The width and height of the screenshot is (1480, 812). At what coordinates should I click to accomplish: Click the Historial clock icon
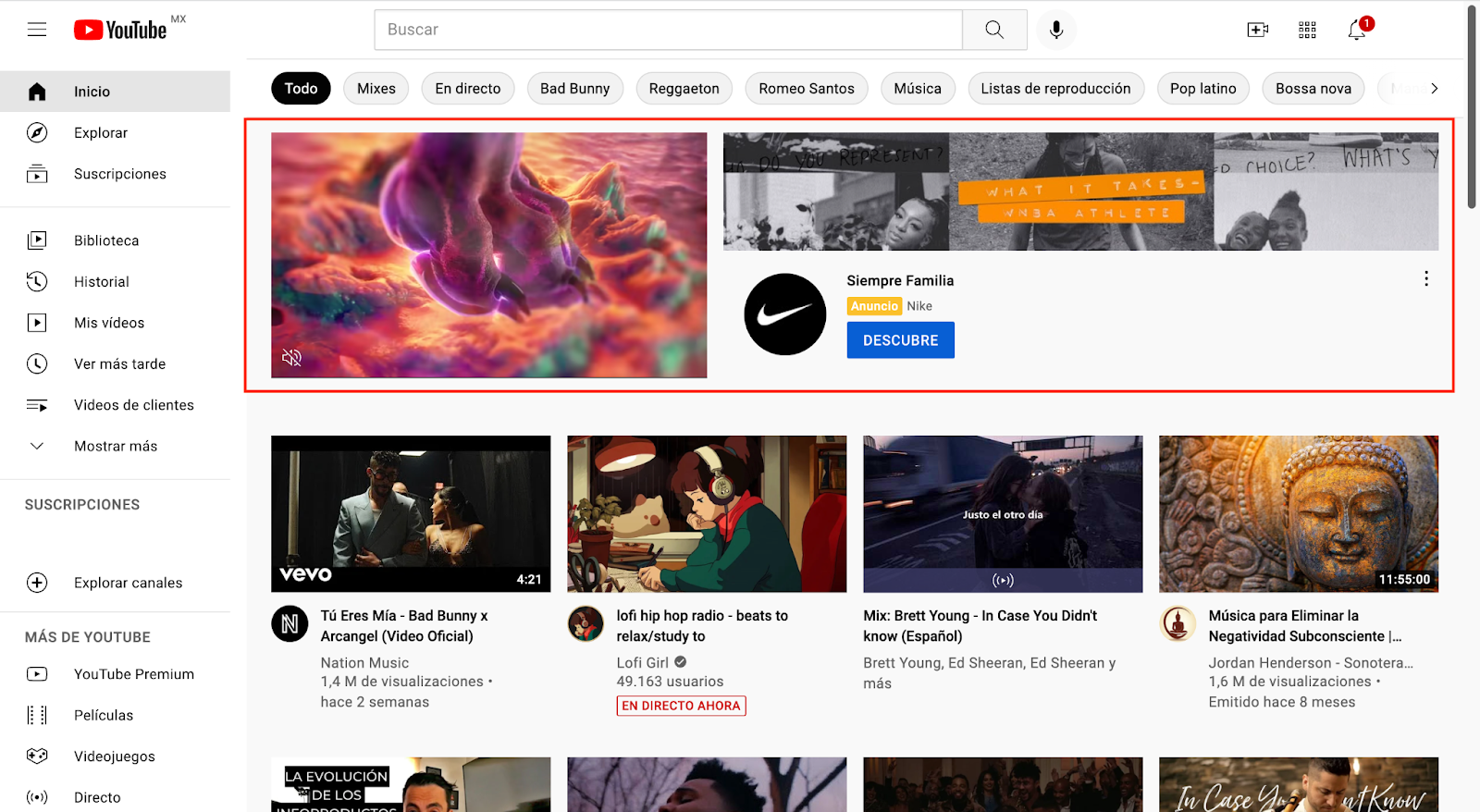click(x=37, y=281)
